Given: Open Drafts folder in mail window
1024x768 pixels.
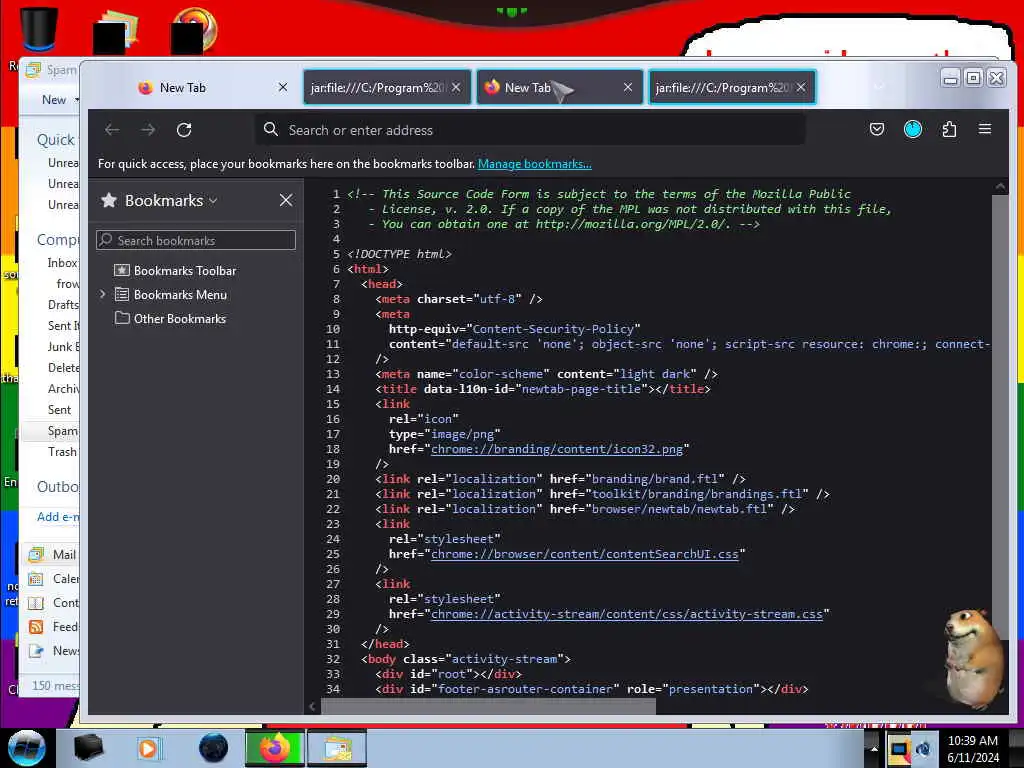Looking at the screenshot, I should tap(63, 305).
